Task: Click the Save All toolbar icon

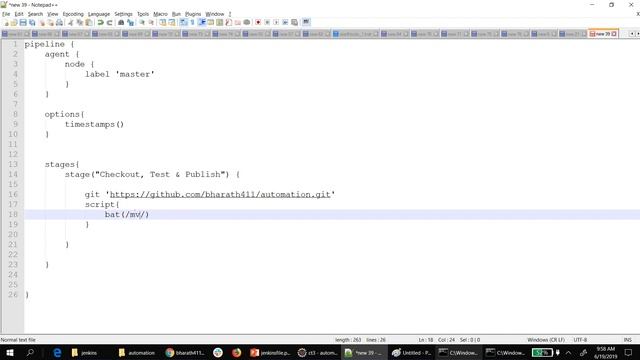Action: (32, 22)
